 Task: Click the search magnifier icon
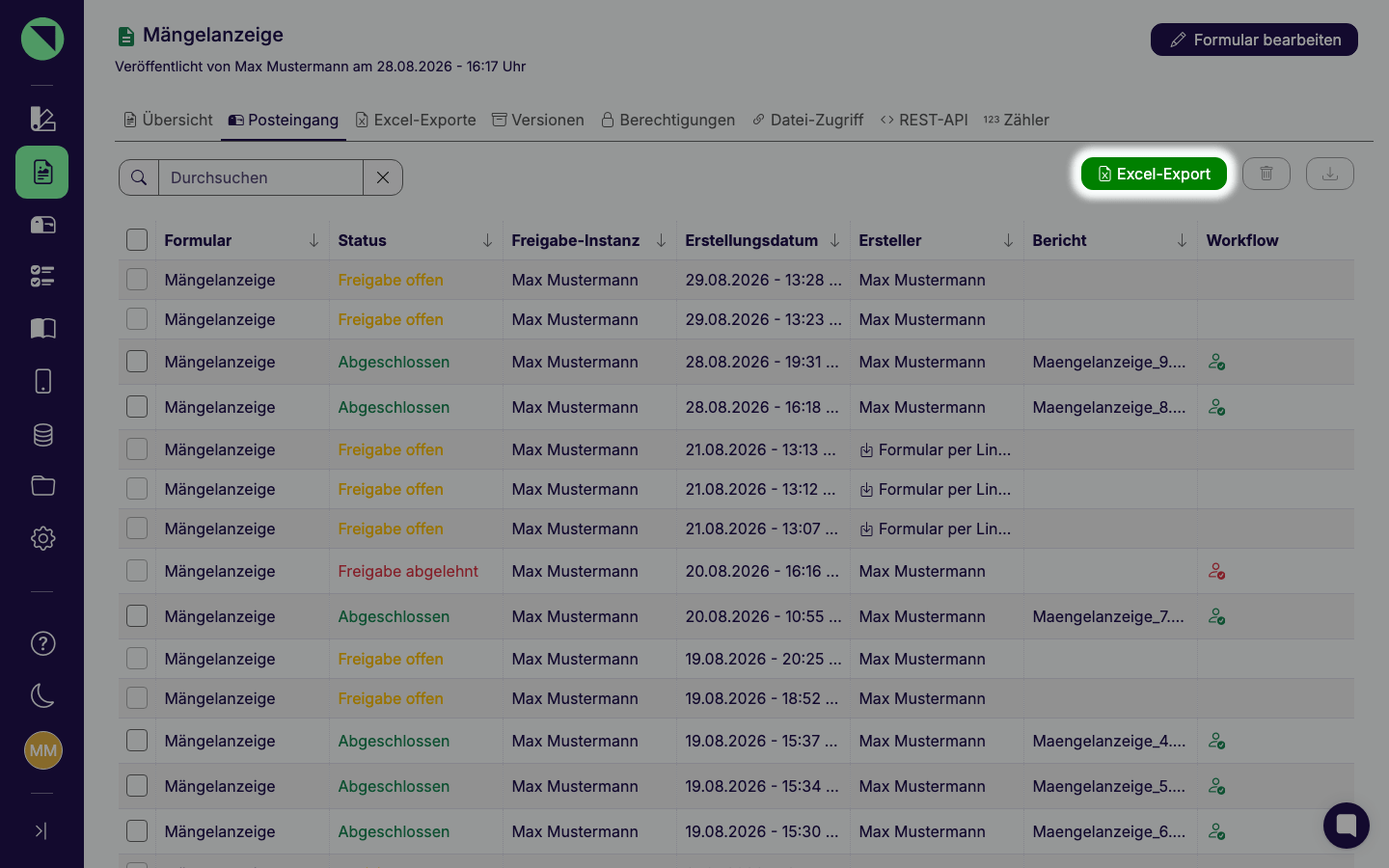click(139, 177)
